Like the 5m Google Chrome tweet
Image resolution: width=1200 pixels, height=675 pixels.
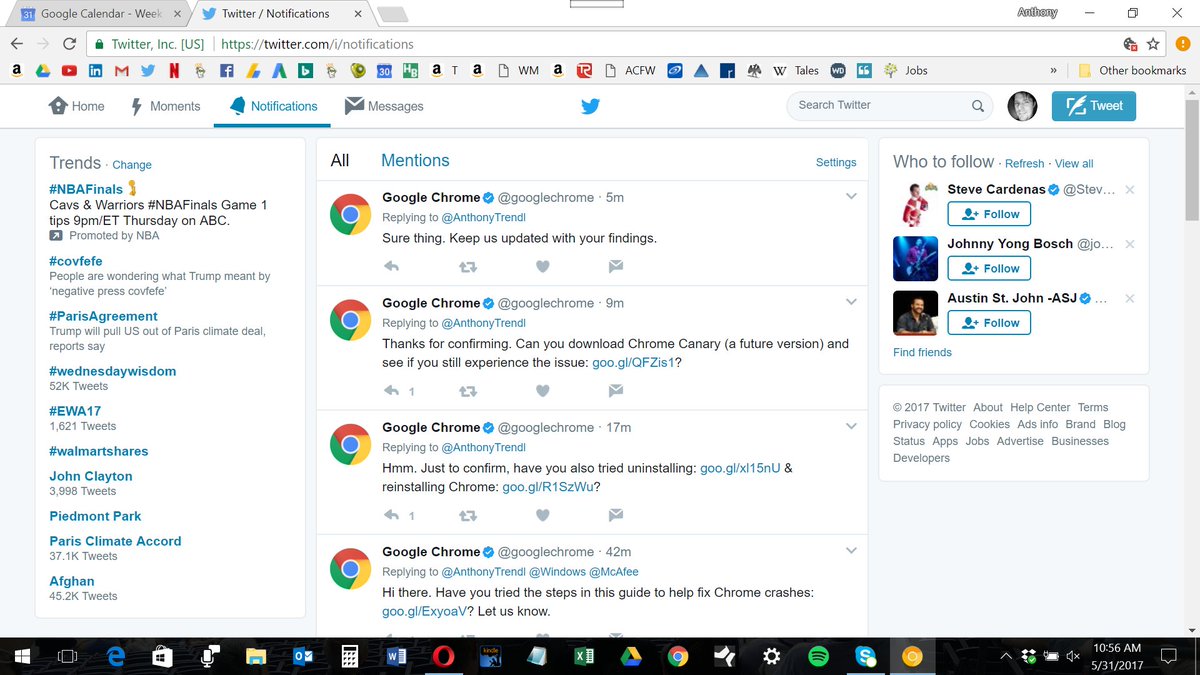pyautogui.click(x=542, y=267)
